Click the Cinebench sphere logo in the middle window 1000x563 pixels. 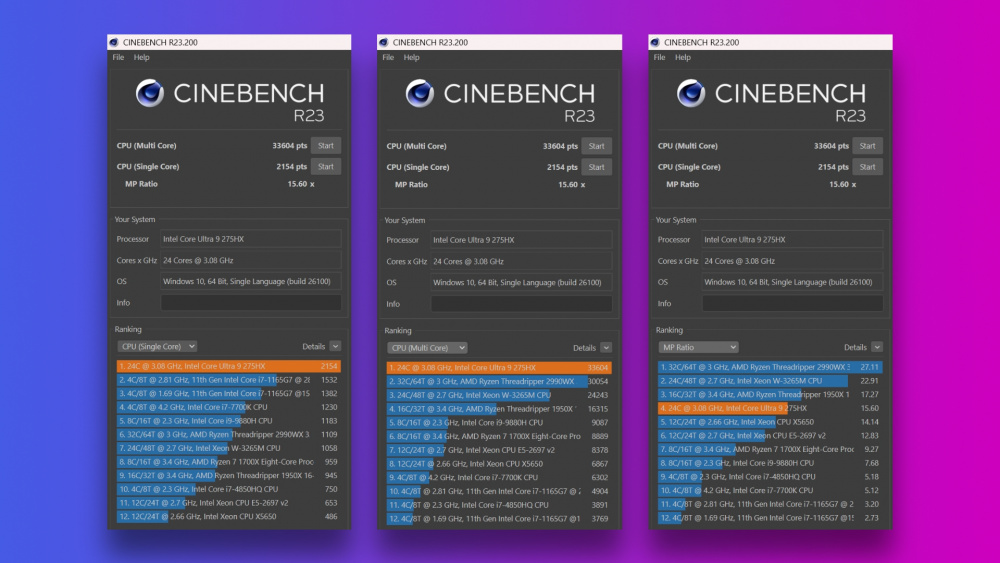tap(420, 93)
